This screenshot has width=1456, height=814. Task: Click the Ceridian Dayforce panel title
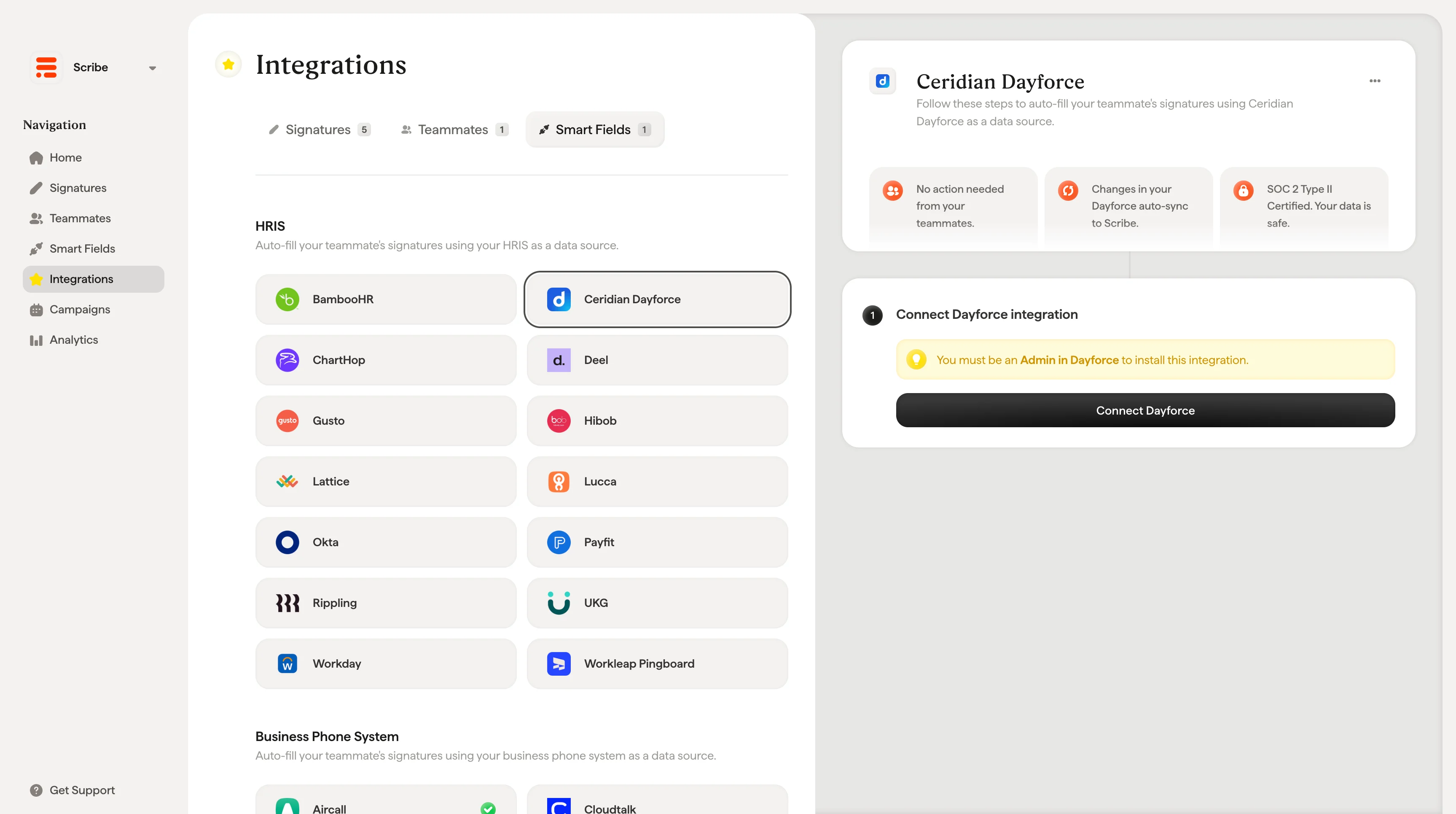[x=1000, y=81]
